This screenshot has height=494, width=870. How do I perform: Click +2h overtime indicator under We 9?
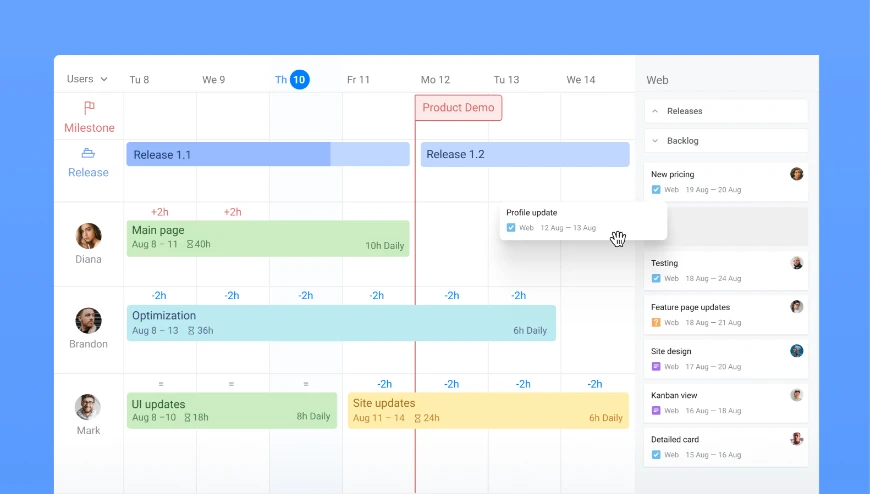point(232,212)
